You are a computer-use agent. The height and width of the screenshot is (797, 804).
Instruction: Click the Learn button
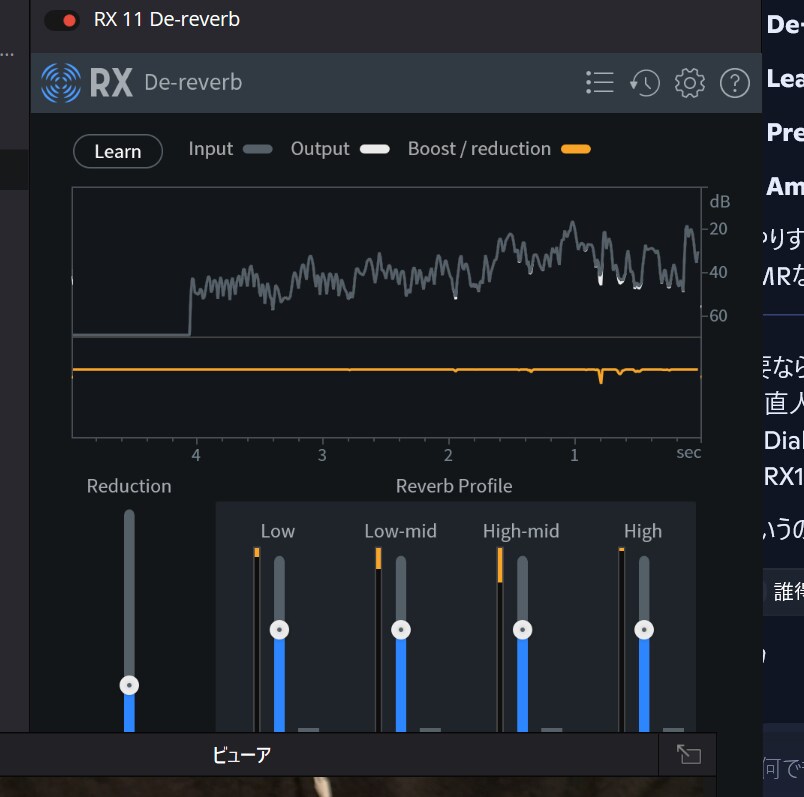118,151
